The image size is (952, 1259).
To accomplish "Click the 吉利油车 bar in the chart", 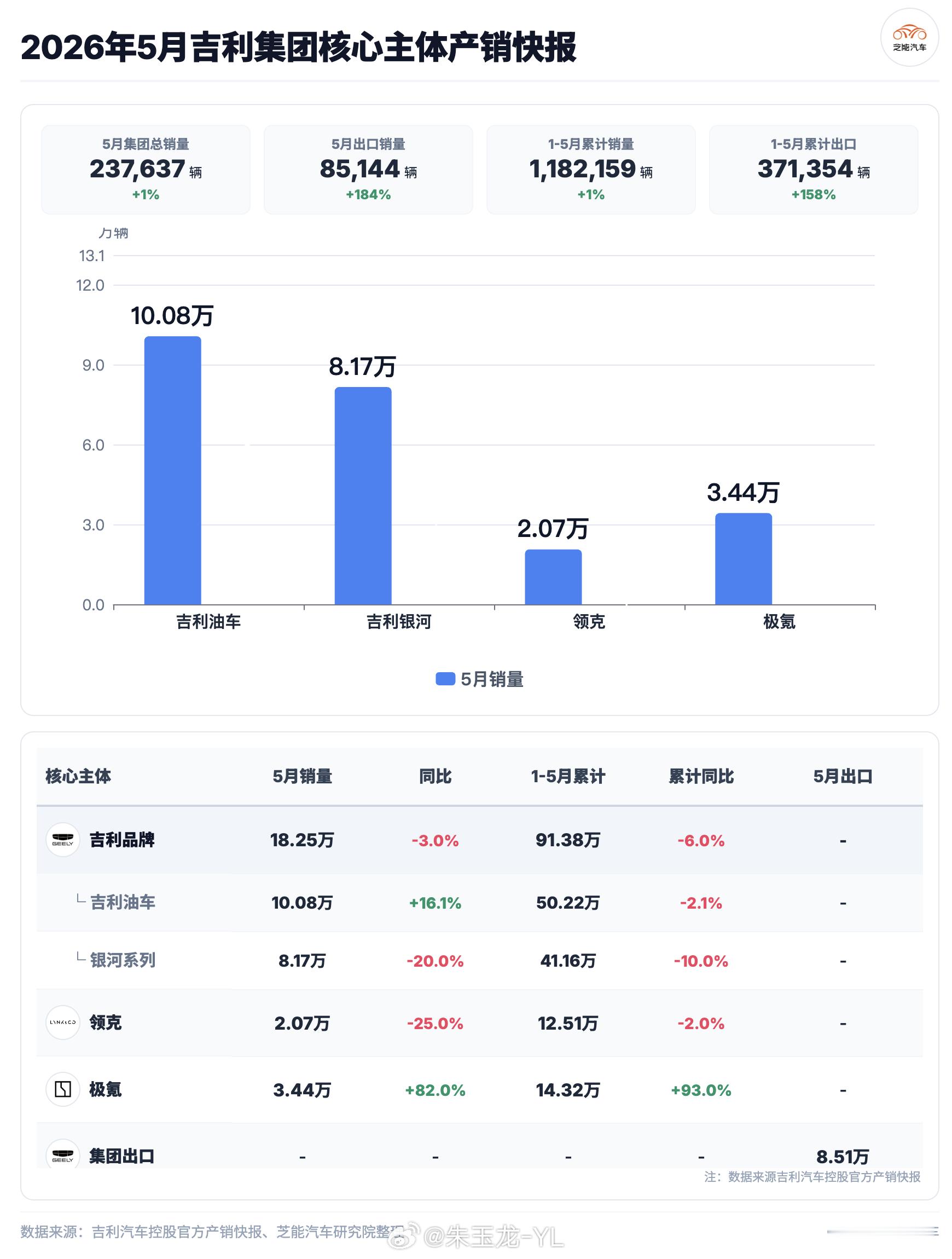I will 172,470.
